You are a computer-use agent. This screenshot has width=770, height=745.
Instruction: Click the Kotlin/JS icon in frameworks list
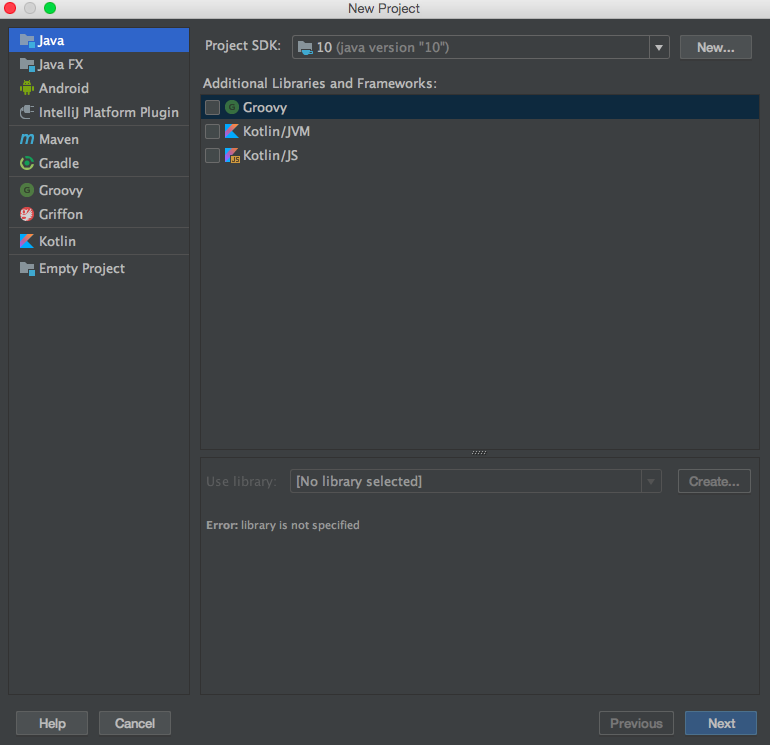coord(232,155)
